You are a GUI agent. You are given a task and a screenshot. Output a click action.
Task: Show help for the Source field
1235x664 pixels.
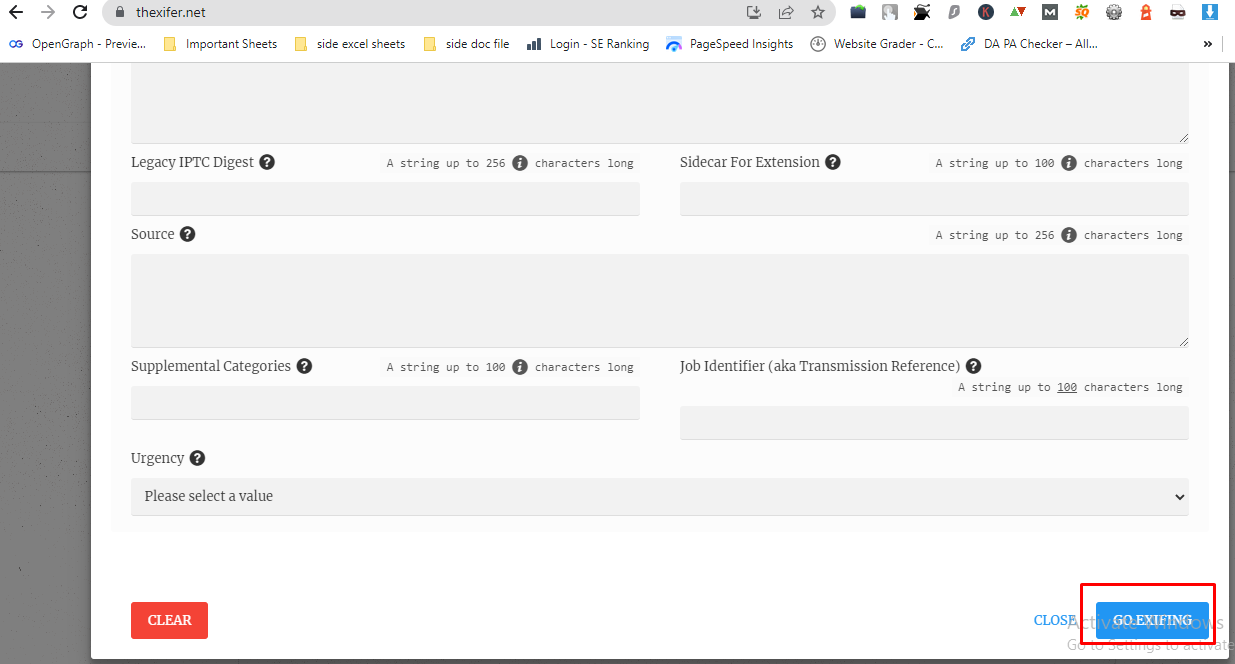tap(187, 234)
